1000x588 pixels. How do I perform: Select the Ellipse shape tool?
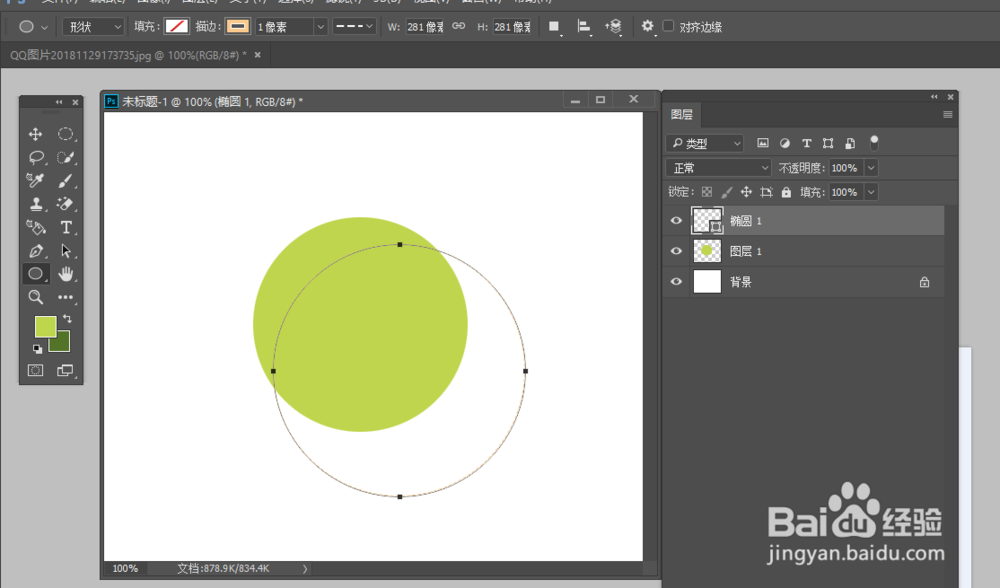coord(35,274)
